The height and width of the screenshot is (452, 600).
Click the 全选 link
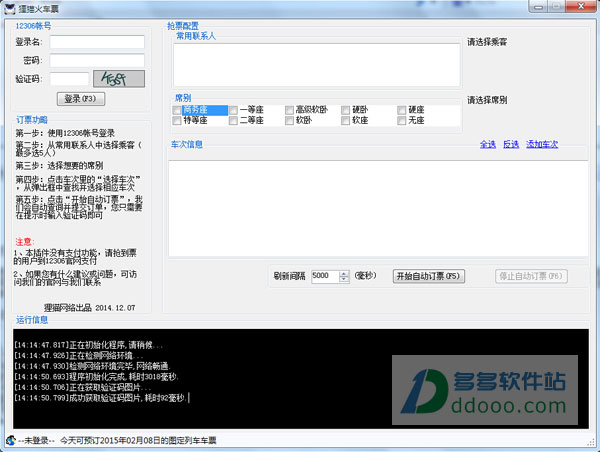488,144
